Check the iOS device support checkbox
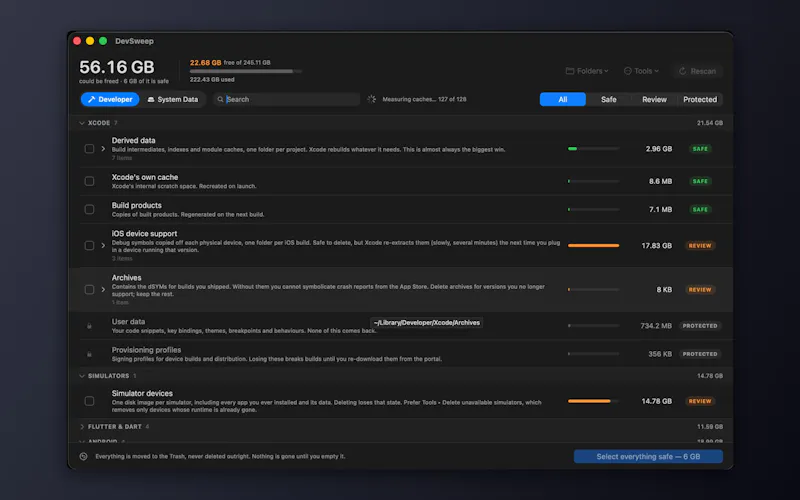The image size is (800, 500). (89, 245)
